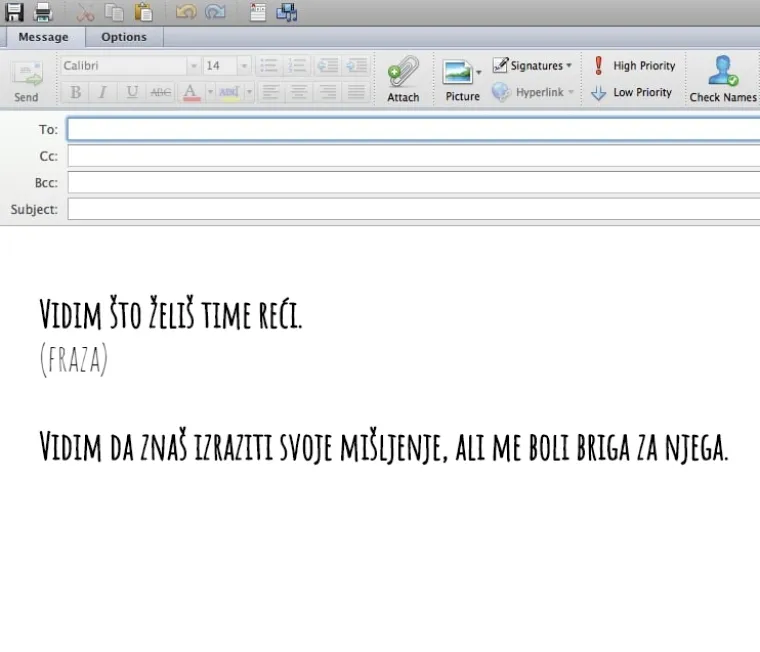Select the Message tab
760x652 pixels.
pos(44,37)
